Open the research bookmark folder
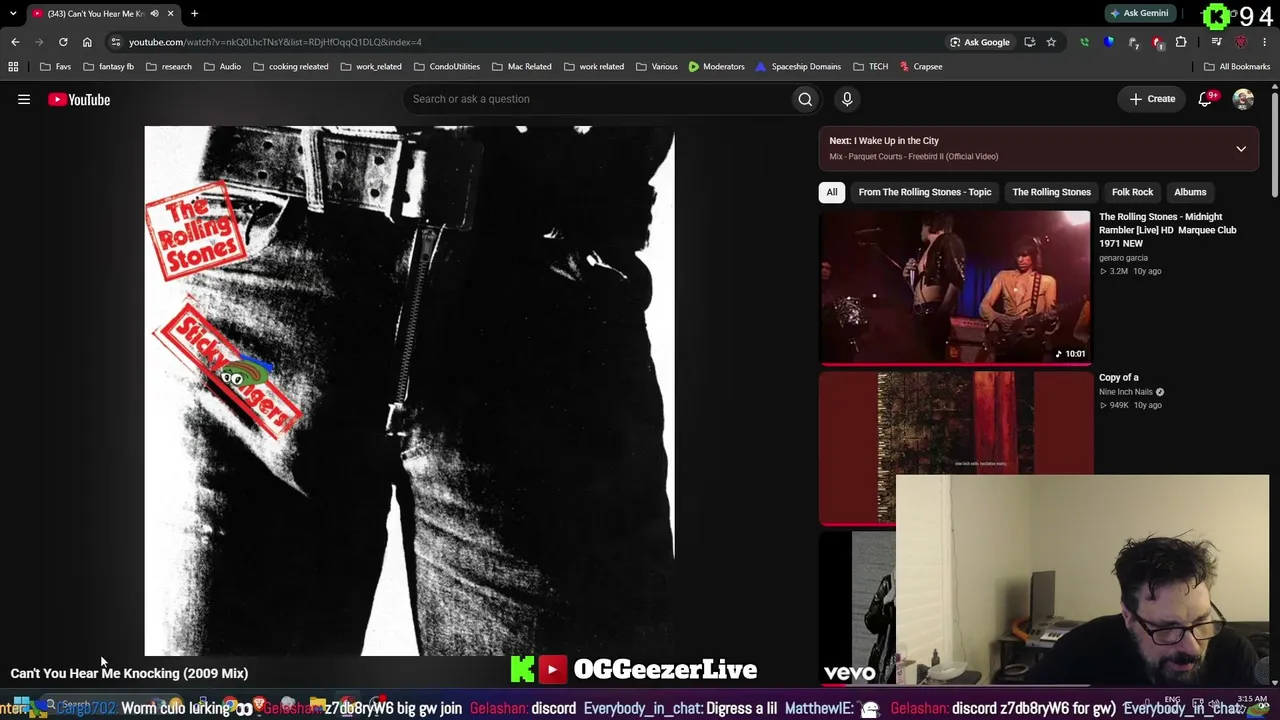Image resolution: width=1280 pixels, height=720 pixels. (168, 67)
